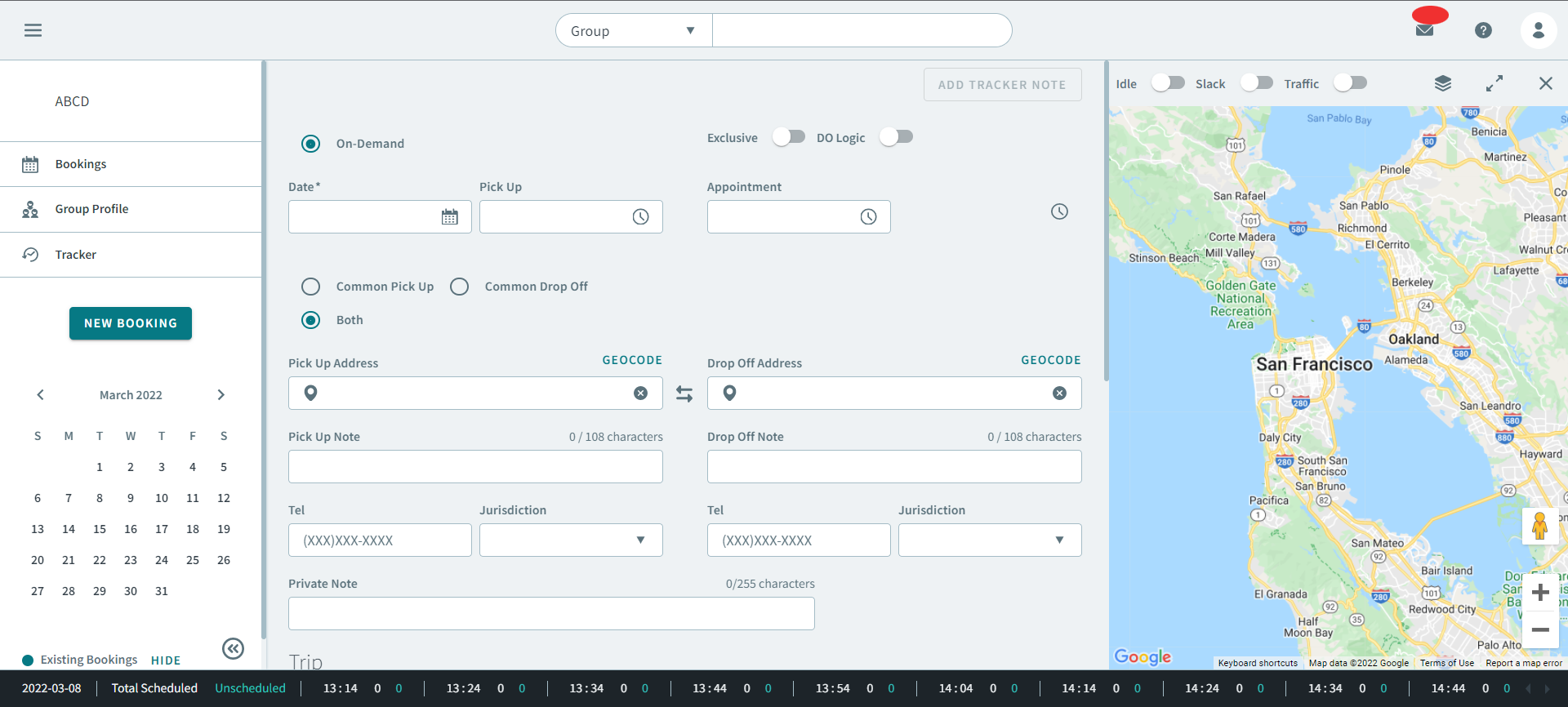This screenshot has height=707, width=1568.
Task: Open the help question mark icon
Action: [1483, 30]
